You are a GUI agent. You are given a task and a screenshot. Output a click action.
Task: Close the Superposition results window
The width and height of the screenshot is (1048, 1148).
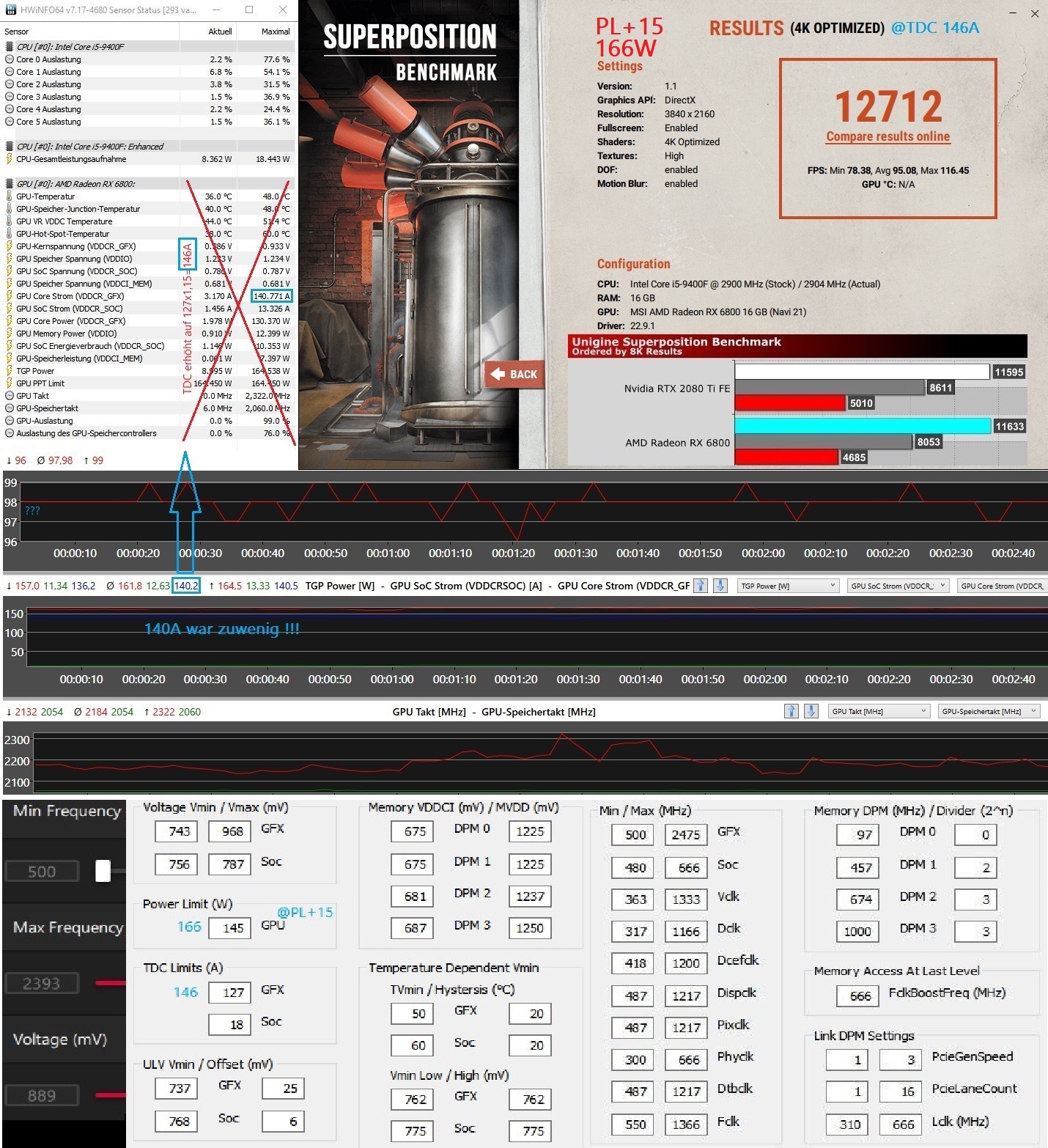(1035, 13)
